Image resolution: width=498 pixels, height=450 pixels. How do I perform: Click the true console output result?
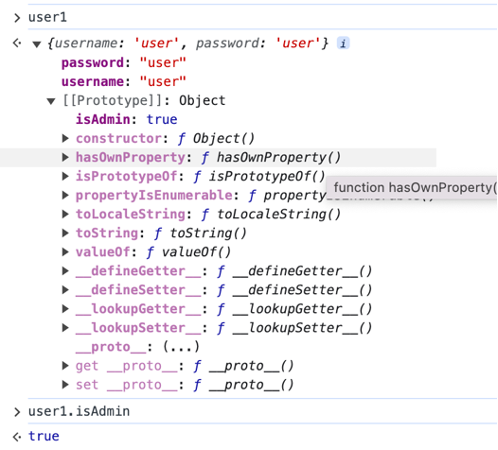click(x=44, y=436)
